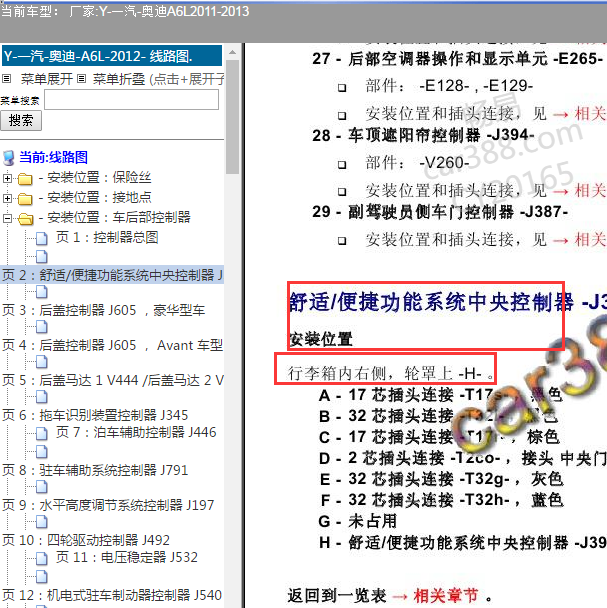
Task: Expand the 安装位置：保险丝 folder
Action: [x=7, y=178]
